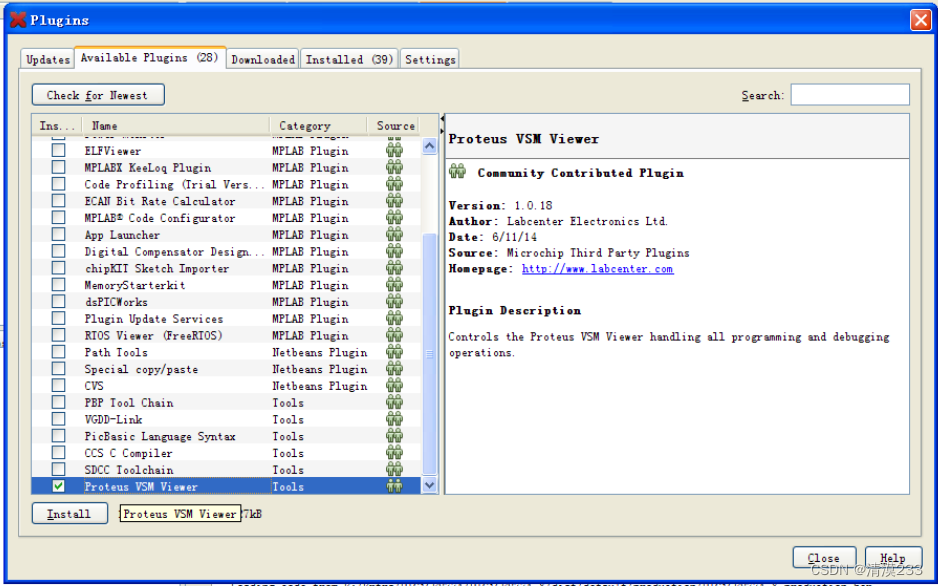The height and width of the screenshot is (586, 938).
Task: Tick the CCS C Compiler checkbox
Action: point(58,453)
